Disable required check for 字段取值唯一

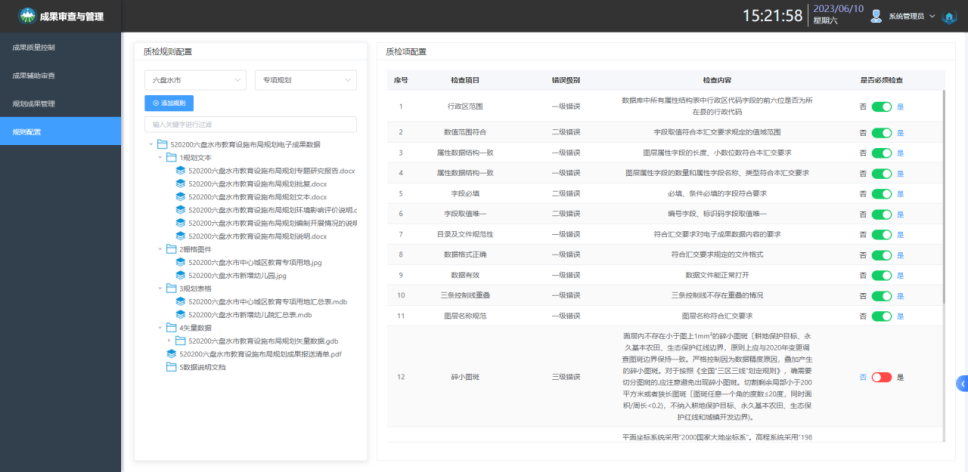882,214
